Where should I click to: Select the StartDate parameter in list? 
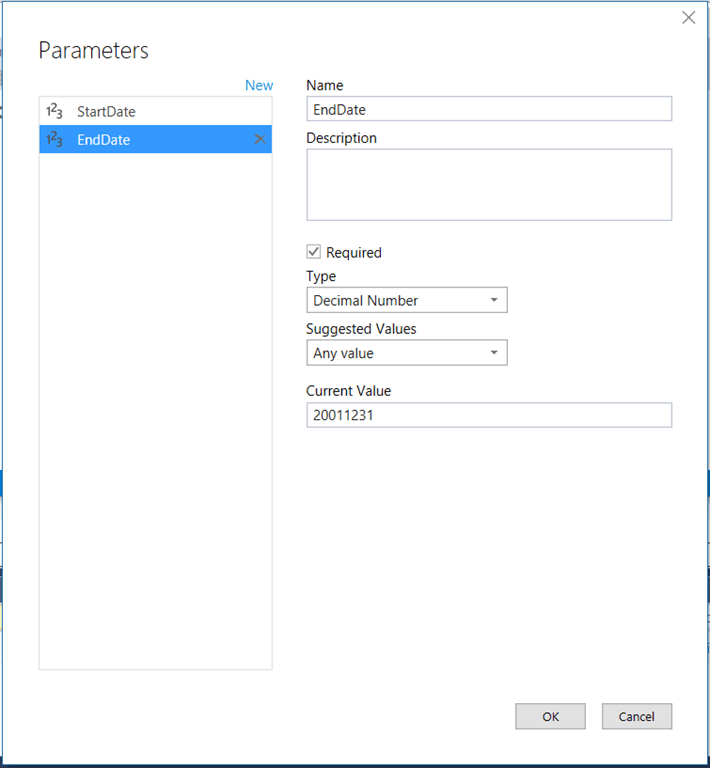pos(155,111)
